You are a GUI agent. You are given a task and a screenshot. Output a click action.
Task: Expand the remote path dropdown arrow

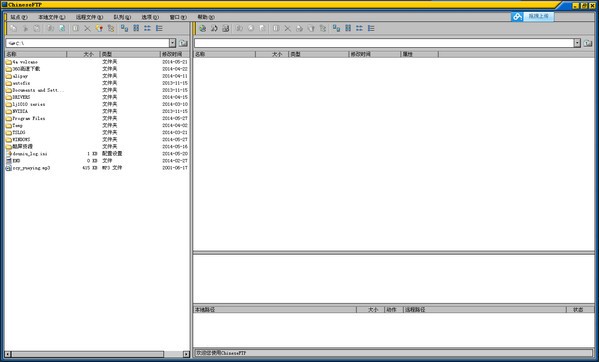point(577,43)
